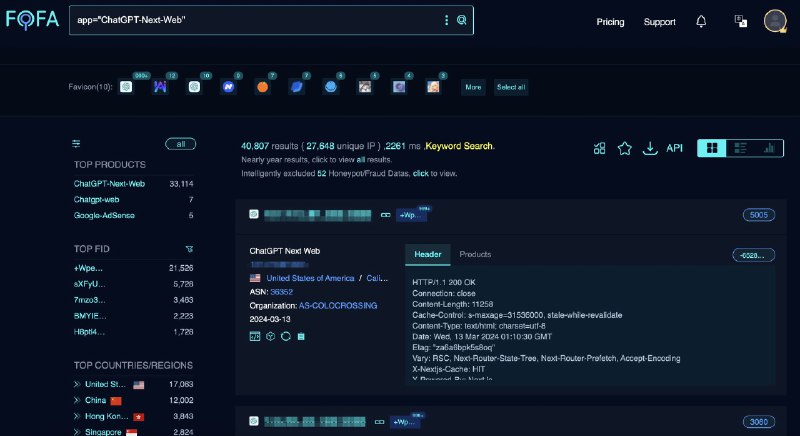Click inside the search query input field

point(250,20)
